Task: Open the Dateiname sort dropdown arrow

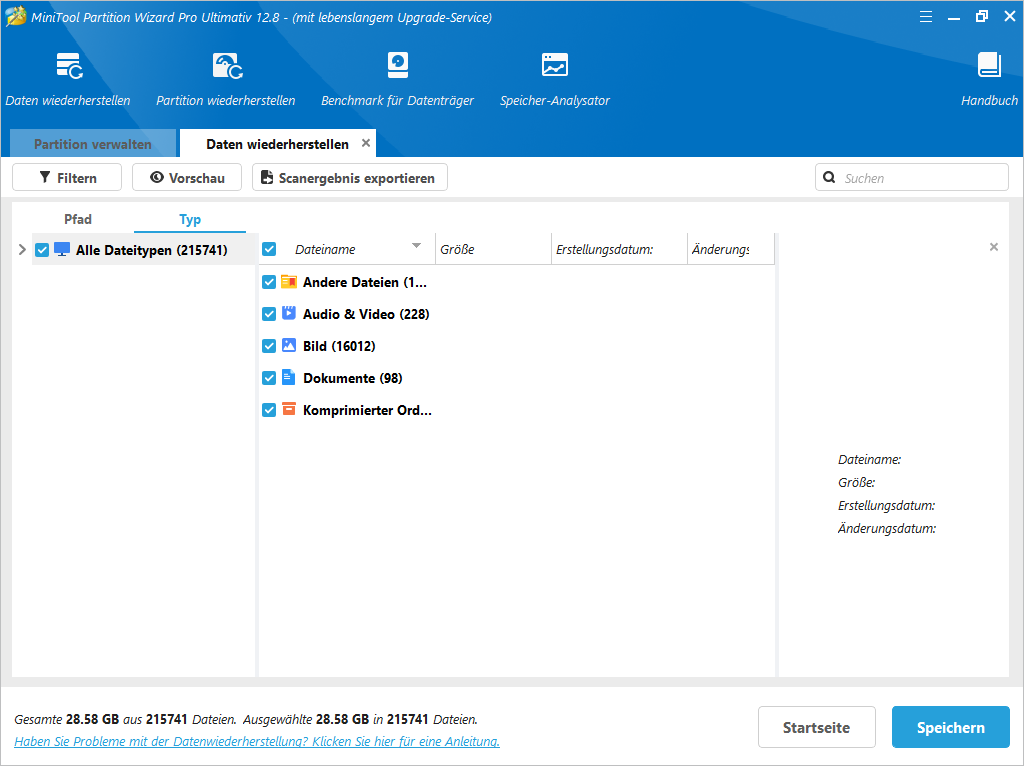Action: pos(417,243)
